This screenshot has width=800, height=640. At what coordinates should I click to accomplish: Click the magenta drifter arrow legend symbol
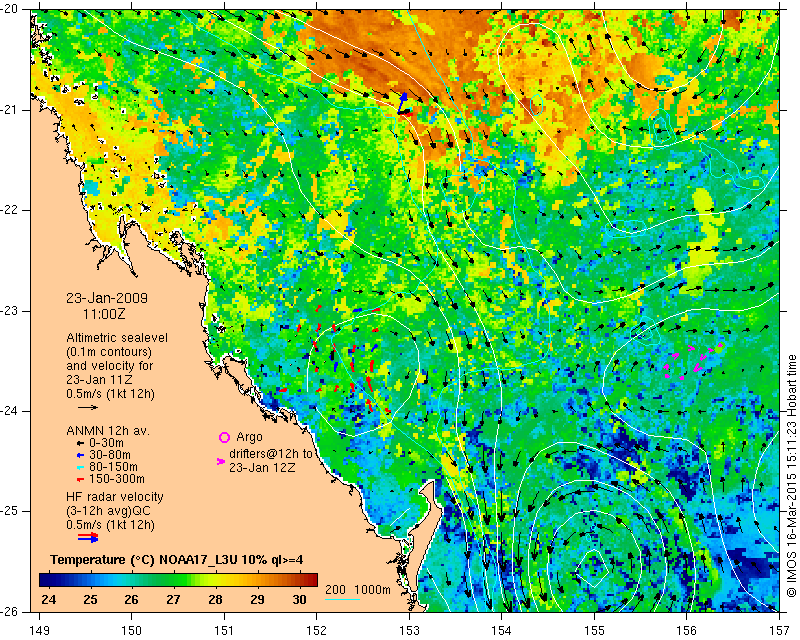pyautogui.click(x=221, y=461)
